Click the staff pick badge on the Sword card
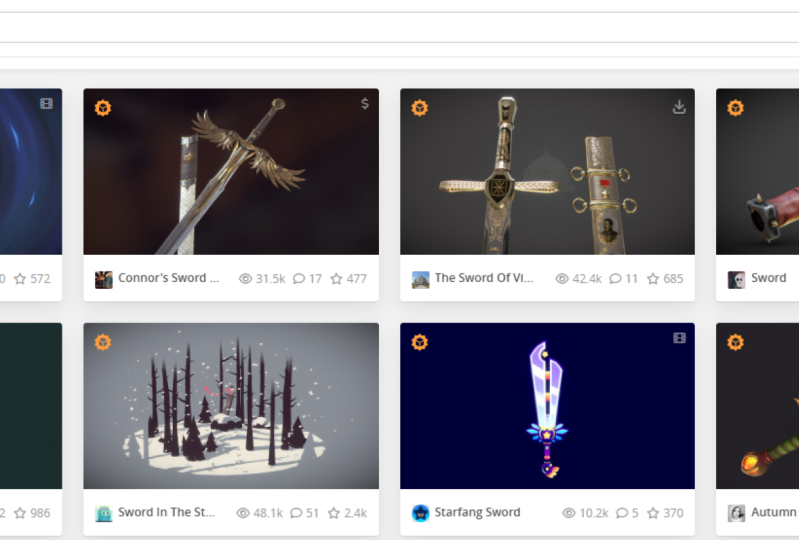The image size is (799, 540). (736, 108)
